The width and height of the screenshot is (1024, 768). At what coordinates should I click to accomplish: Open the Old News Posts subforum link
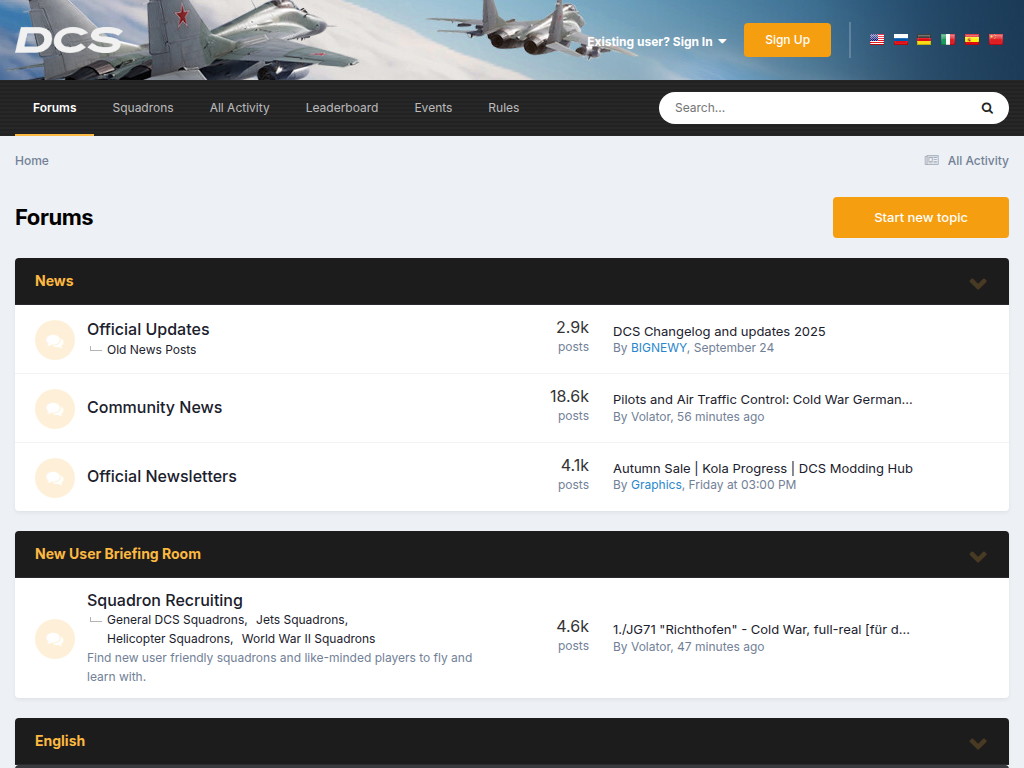tap(151, 350)
